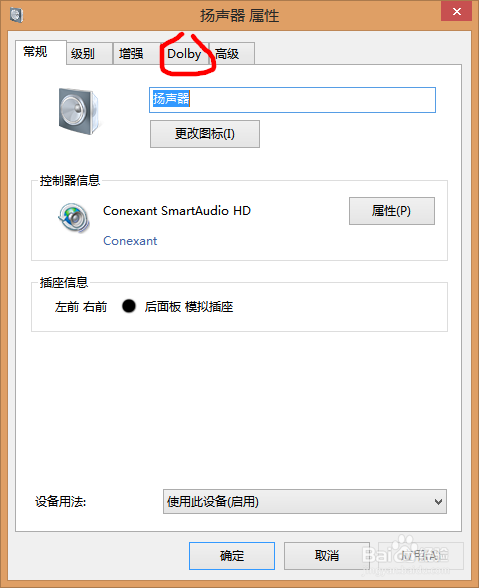Click the 更改图标(I) button
The height and width of the screenshot is (588, 479).
pyautogui.click(x=205, y=134)
